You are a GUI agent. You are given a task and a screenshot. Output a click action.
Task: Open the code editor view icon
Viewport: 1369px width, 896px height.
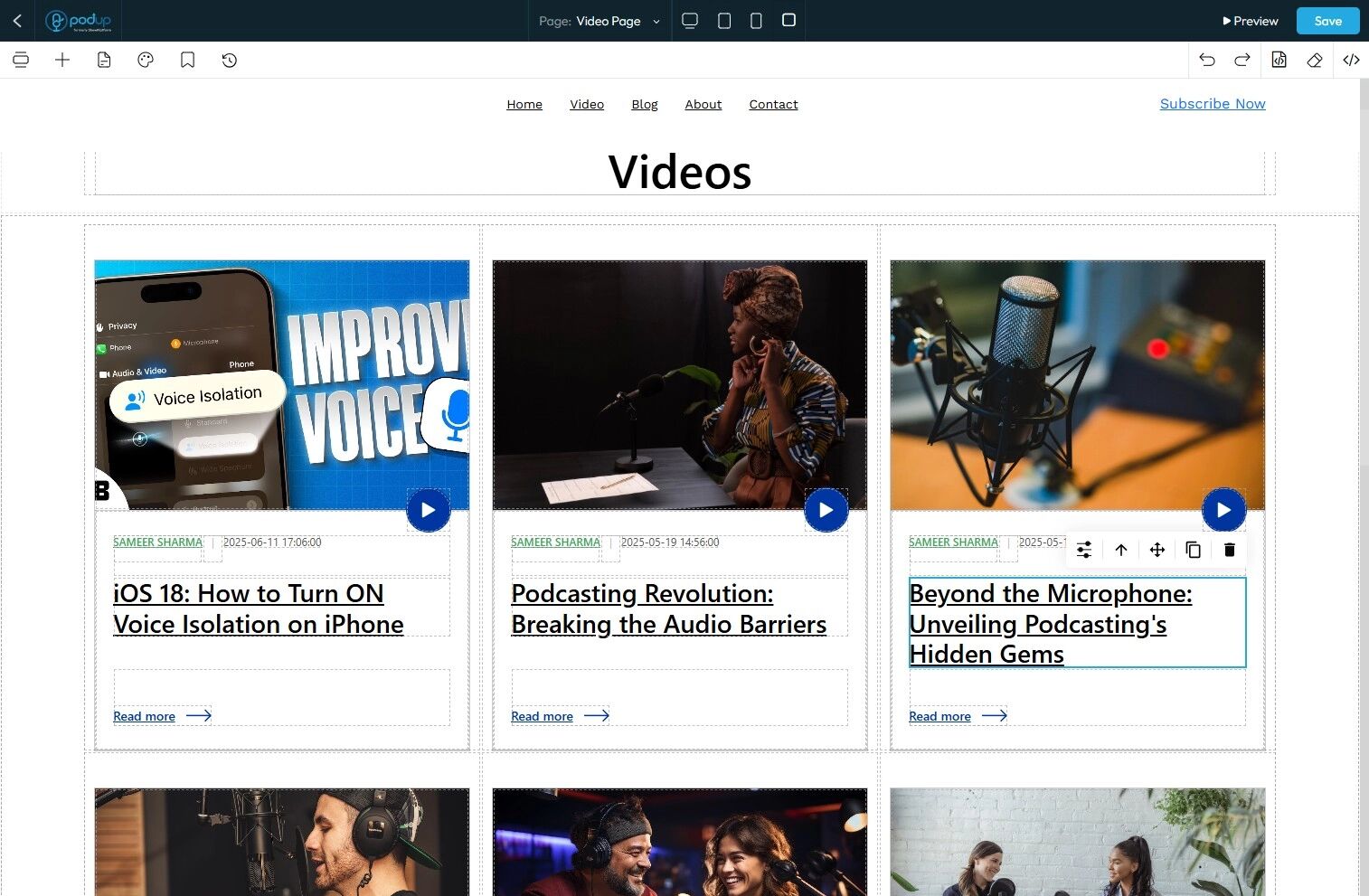click(x=1351, y=61)
